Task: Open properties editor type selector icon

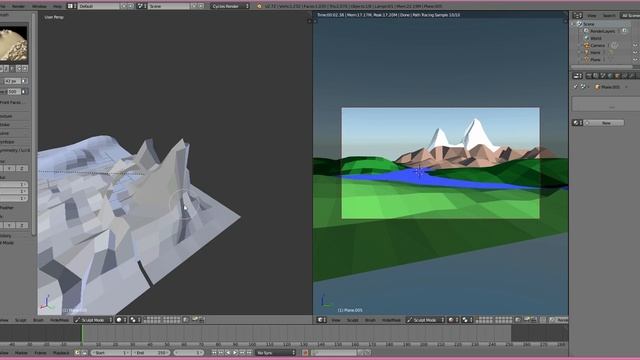Action: pos(578,76)
